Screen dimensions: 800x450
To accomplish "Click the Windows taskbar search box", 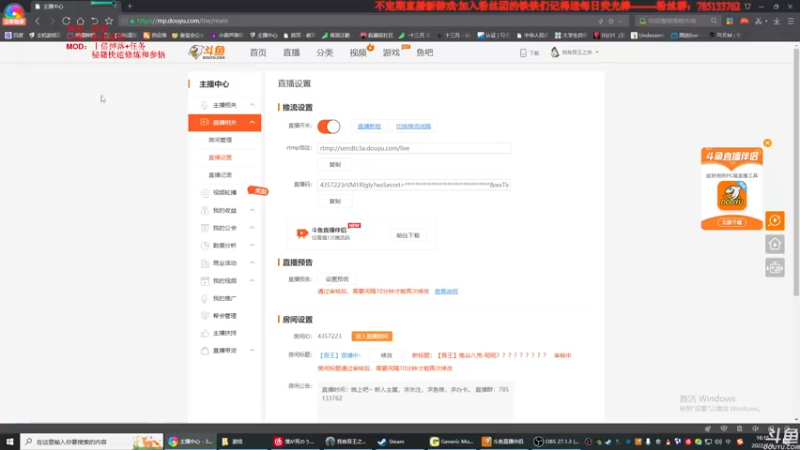I will (92, 441).
